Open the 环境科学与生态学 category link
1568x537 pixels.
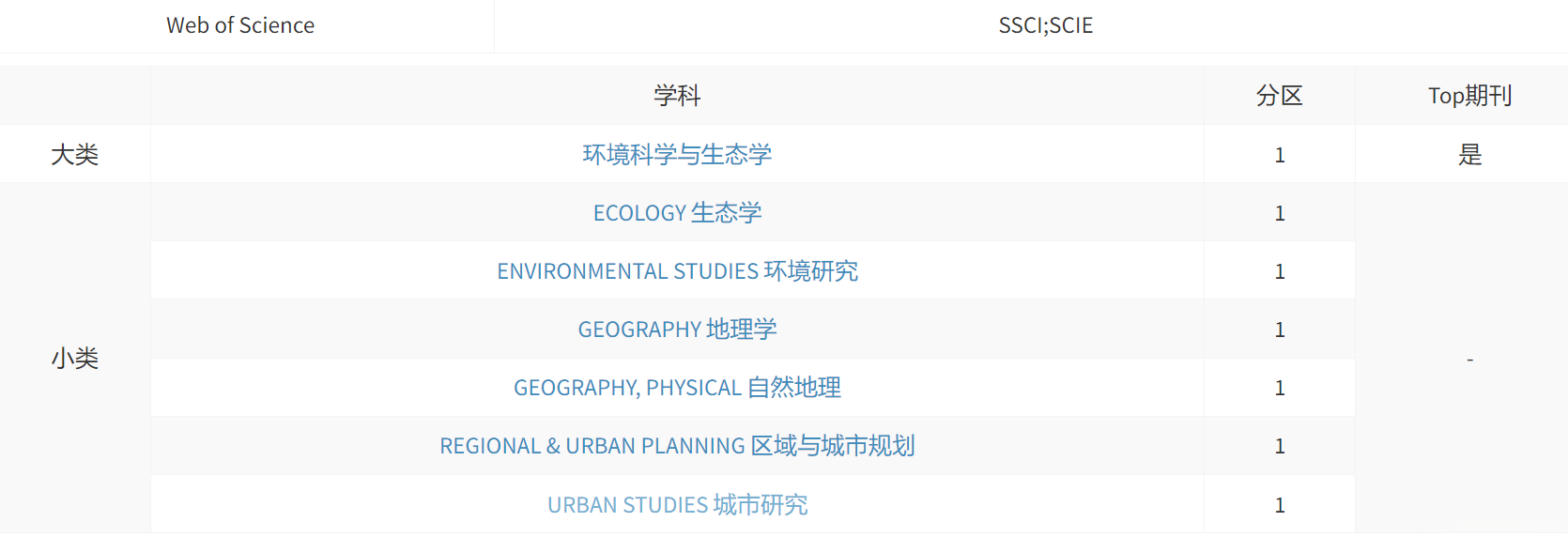pos(677,154)
